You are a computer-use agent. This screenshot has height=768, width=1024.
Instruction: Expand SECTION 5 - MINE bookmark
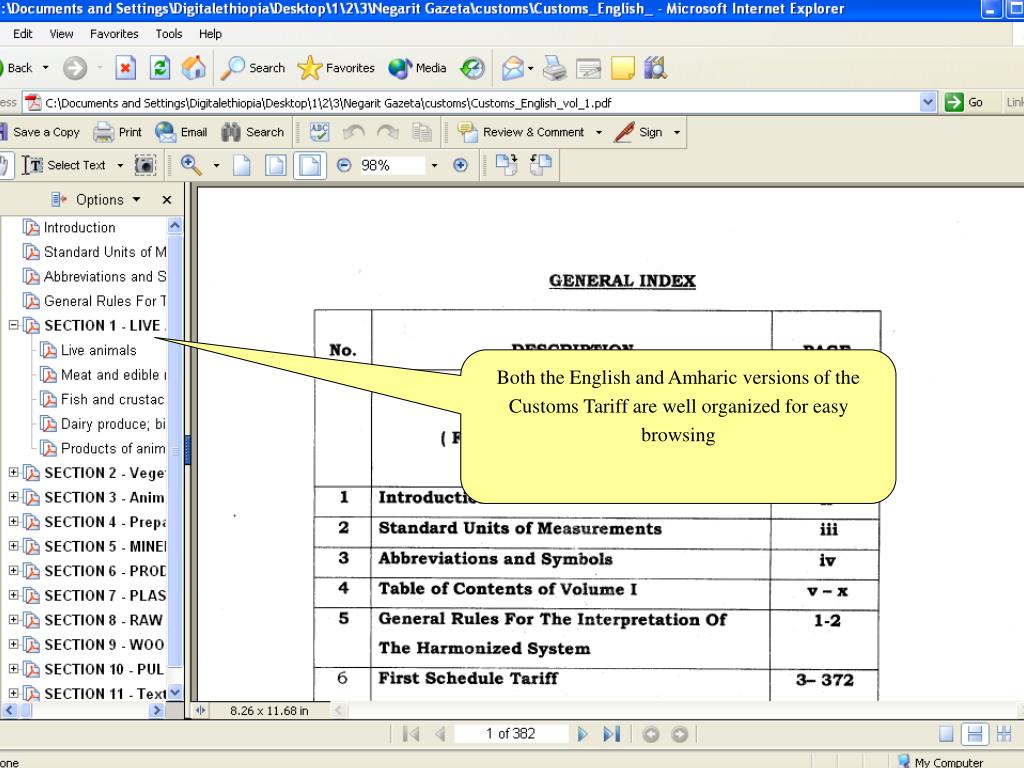[13, 546]
